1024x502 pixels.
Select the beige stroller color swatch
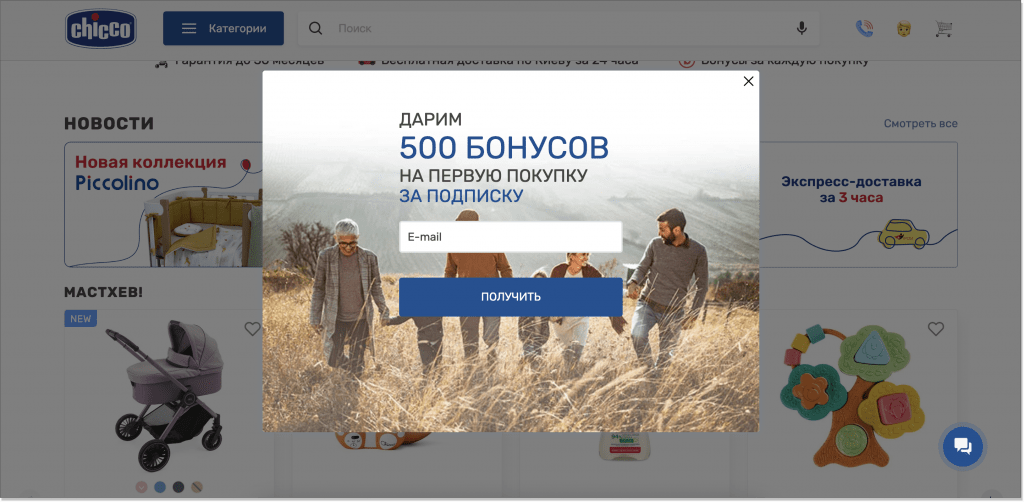[x=197, y=487]
